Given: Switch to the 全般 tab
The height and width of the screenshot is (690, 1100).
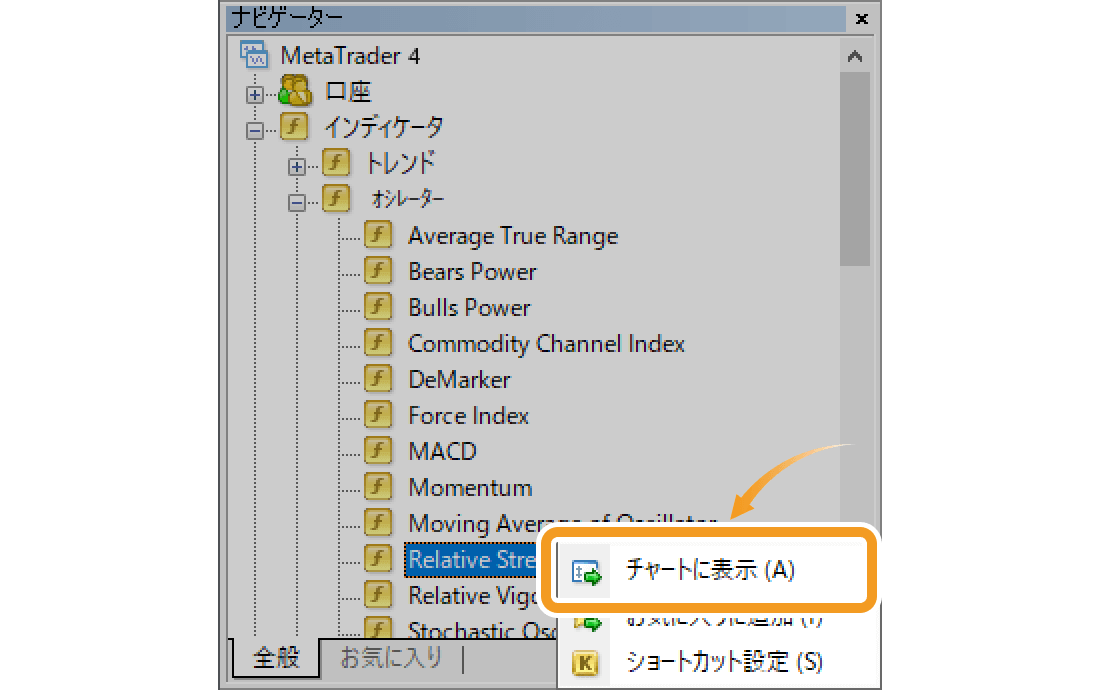Looking at the screenshot, I should [x=276, y=657].
